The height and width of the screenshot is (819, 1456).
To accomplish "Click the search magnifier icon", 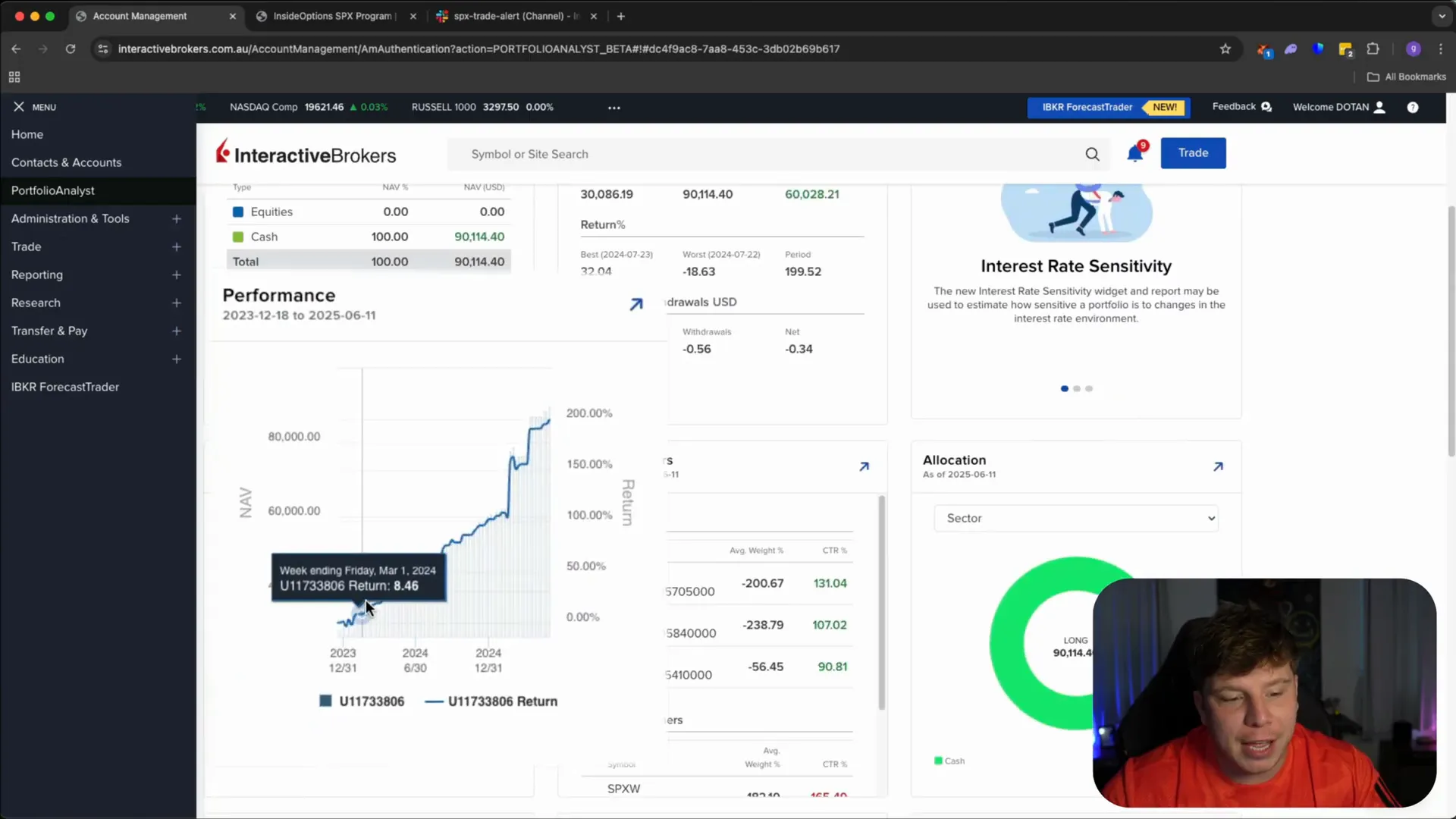I will [1092, 154].
